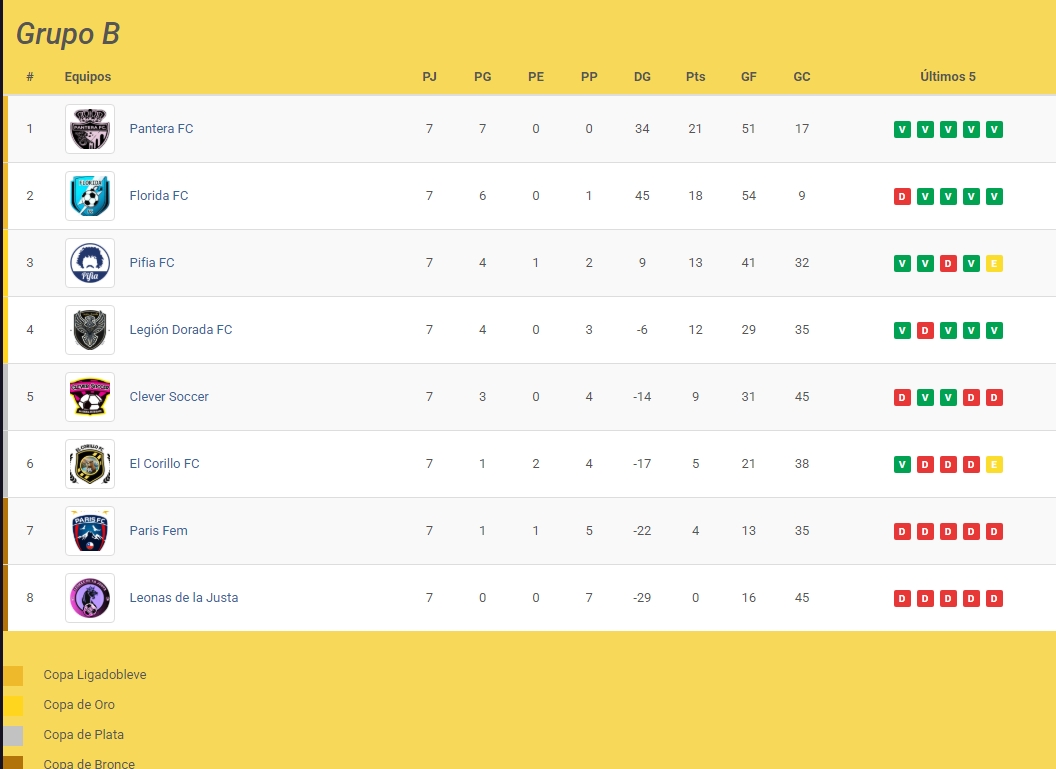
Task: Click the Legión Dorada FC logo
Action: click(90, 330)
